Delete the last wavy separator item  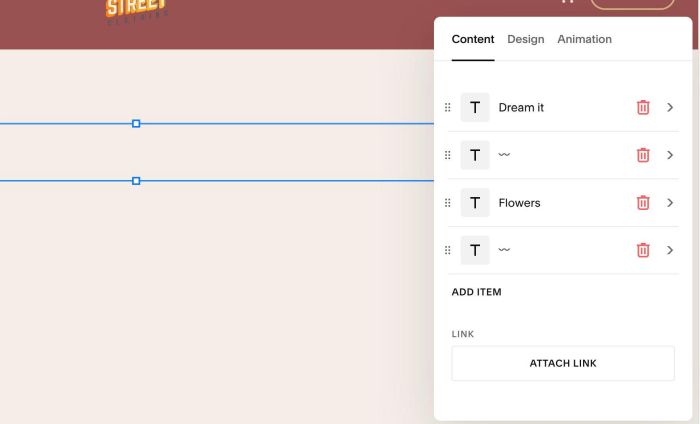pyautogui.click(x=643, y=250)
